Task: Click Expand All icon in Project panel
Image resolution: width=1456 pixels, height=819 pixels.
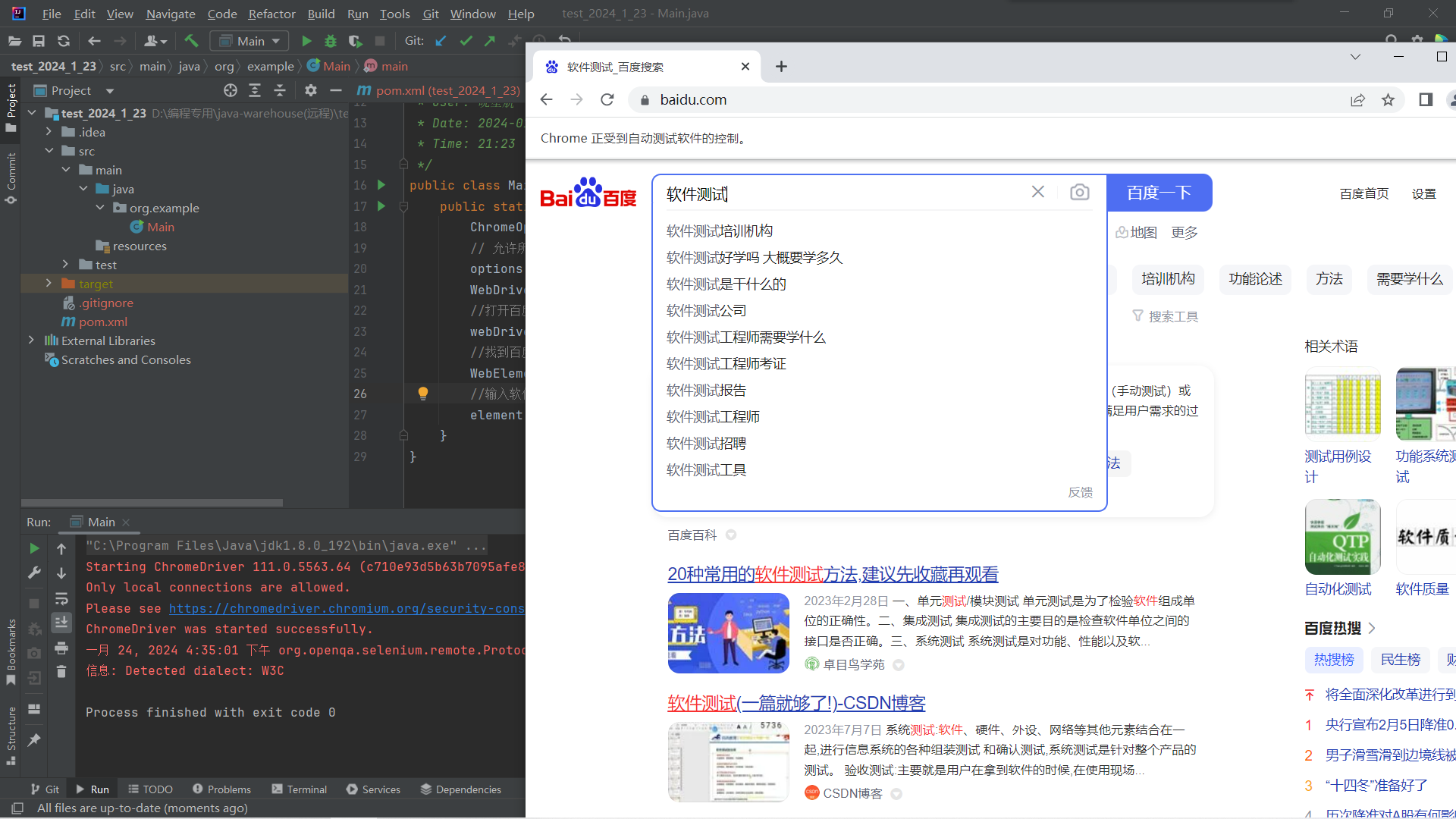Action: tap(255, 90)
